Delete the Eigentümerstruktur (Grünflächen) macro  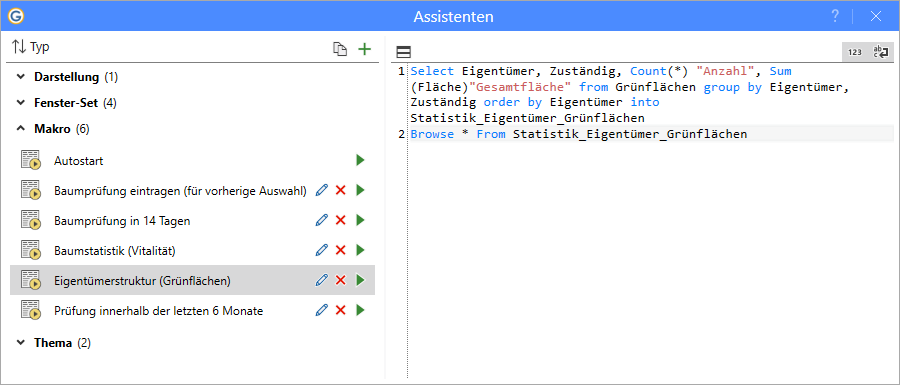(x=340, y=280)
